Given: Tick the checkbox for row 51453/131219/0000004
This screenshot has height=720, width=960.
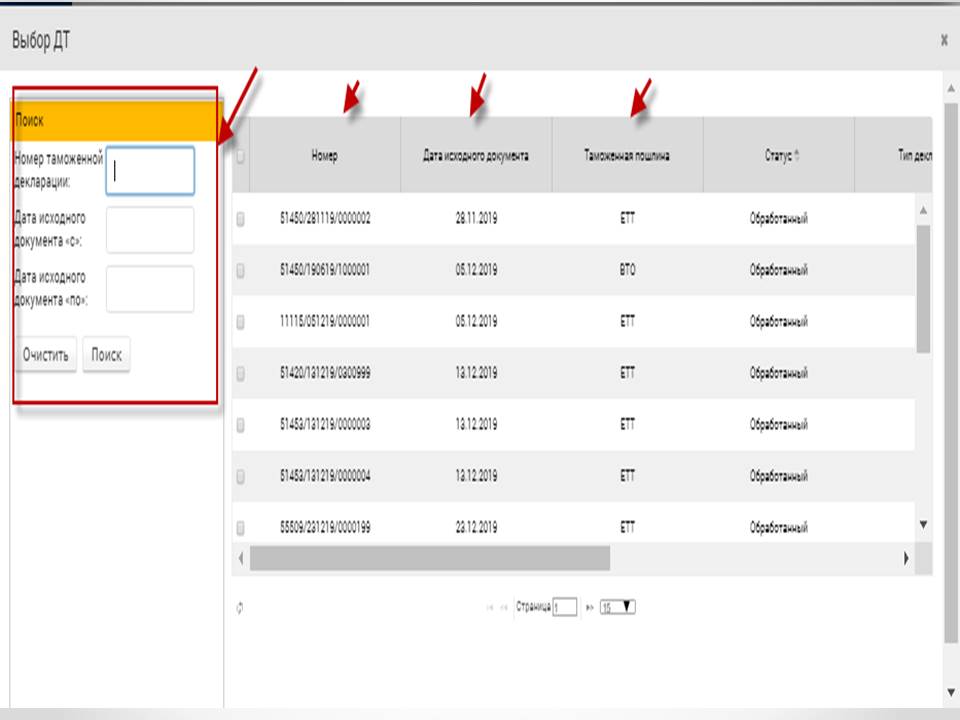Looking at the screenshot, I should point(240,477).
